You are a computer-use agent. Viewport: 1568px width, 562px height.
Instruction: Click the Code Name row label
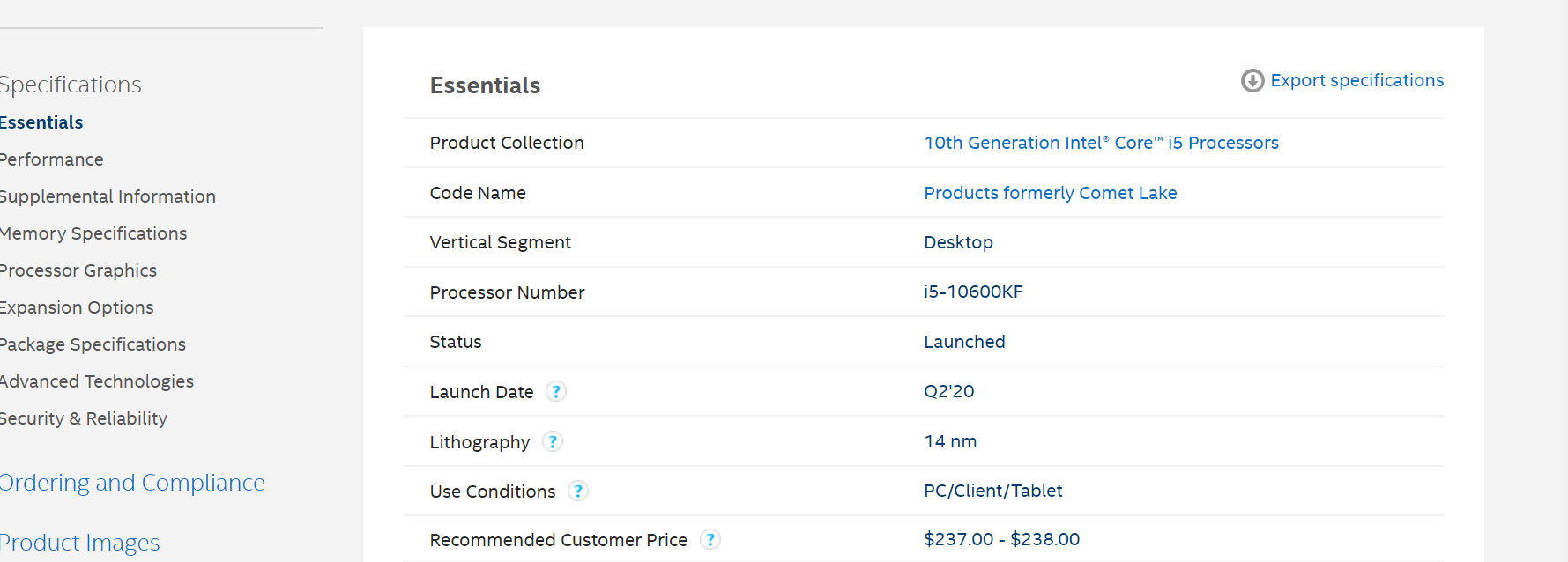click(478, 193)
